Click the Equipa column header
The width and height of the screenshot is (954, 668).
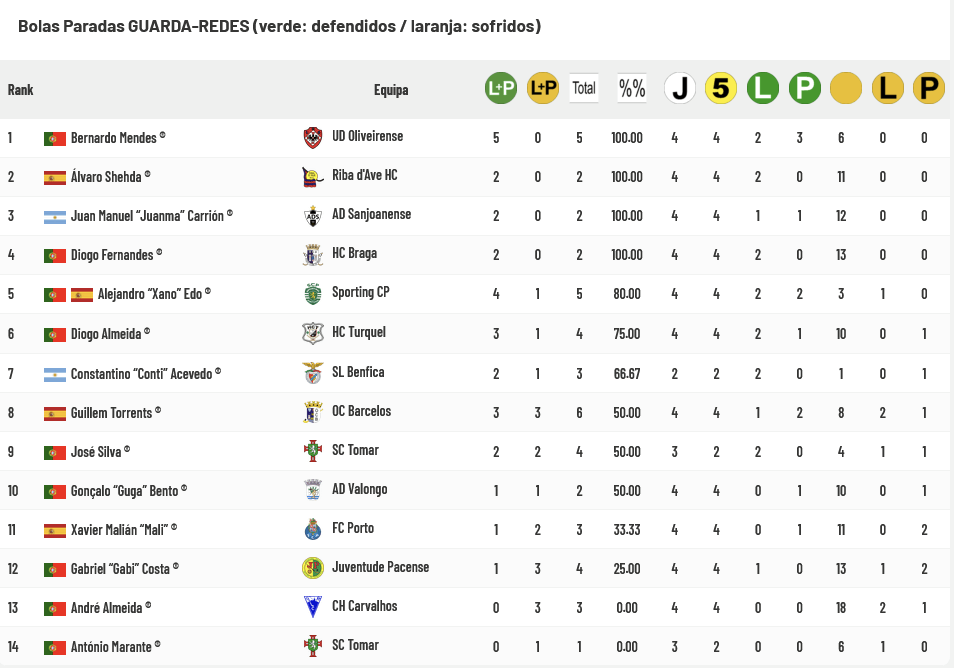pos(391,90)
